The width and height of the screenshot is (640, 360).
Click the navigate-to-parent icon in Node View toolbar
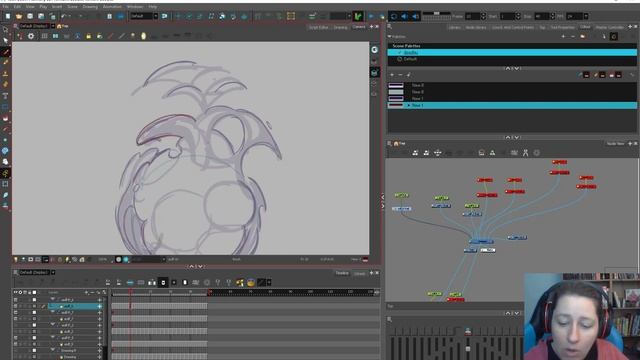438,153
